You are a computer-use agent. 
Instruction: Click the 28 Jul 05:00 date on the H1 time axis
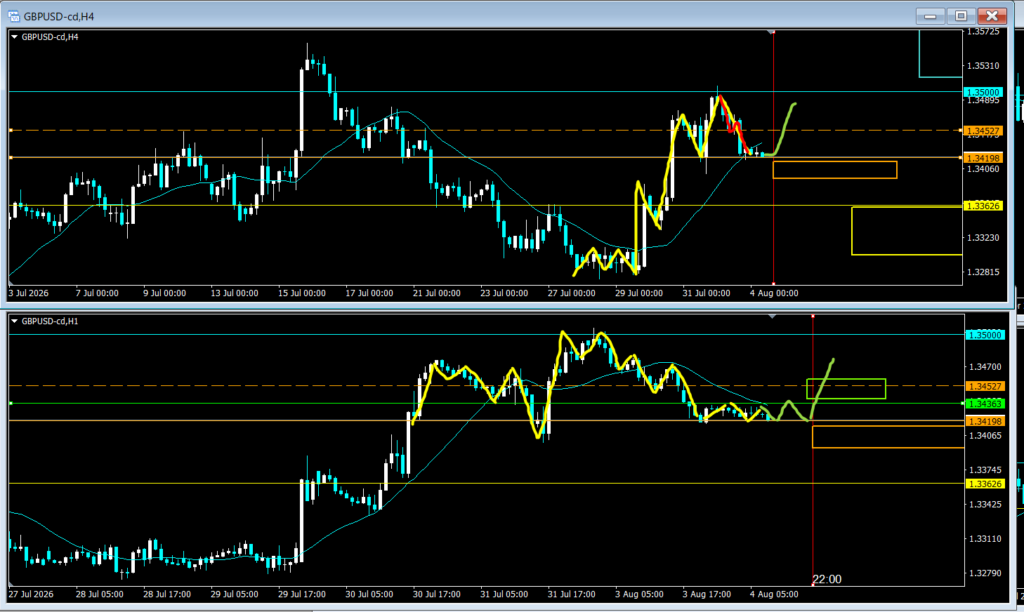click(x=99, y=594)
